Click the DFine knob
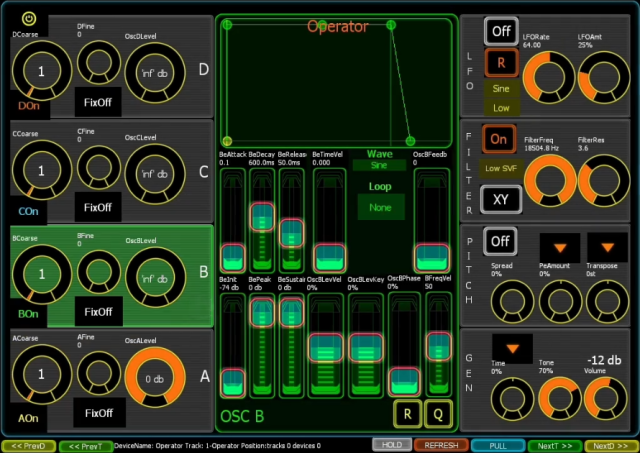This screenshot has width=640, height=453. [99, 62]
